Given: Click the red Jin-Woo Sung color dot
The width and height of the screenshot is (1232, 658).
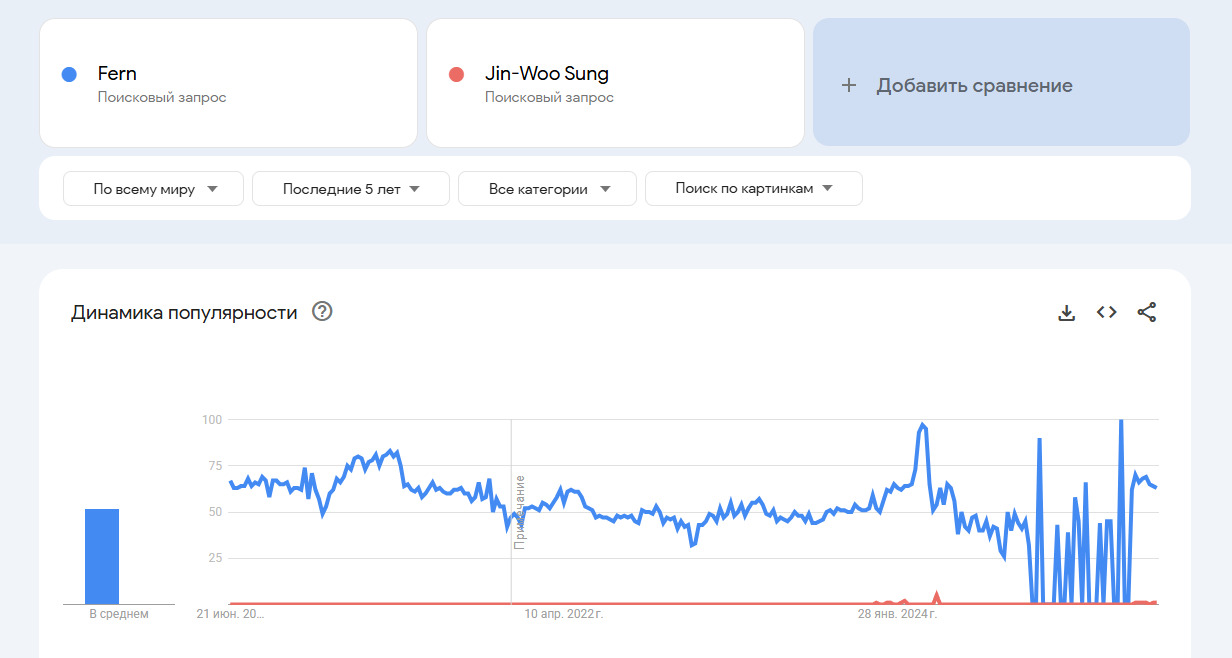Looking at the screenshot, I should pyautogui.click(x=457, y=74).
